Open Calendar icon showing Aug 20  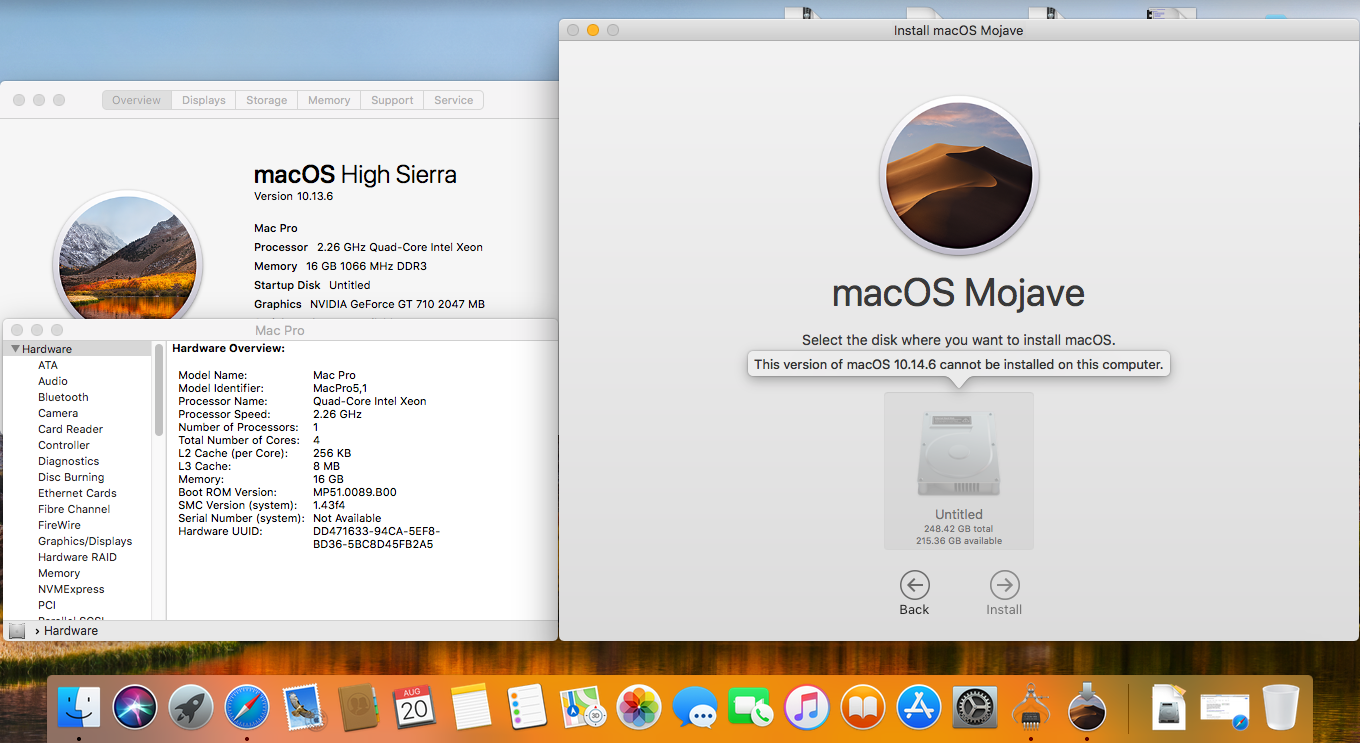click(414, 708)
